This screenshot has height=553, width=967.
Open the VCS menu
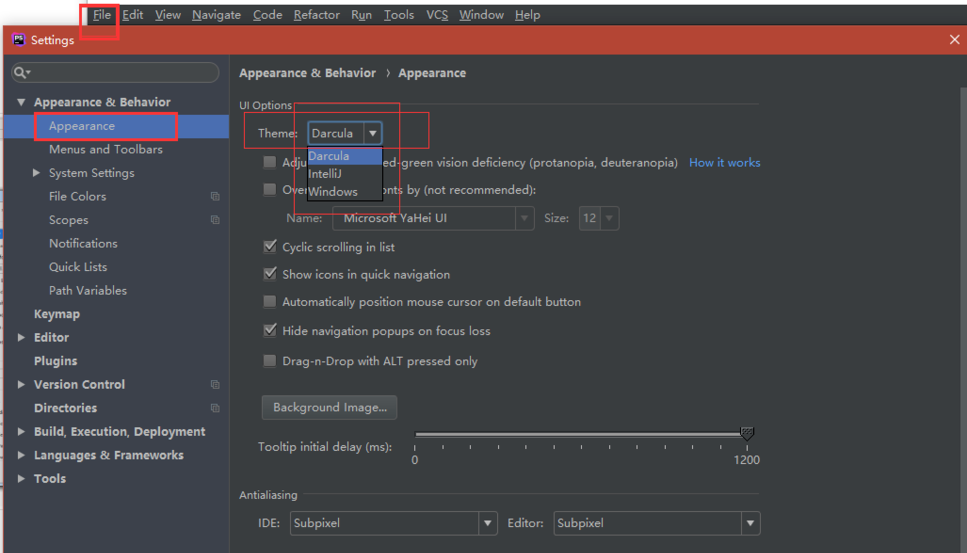437,15
